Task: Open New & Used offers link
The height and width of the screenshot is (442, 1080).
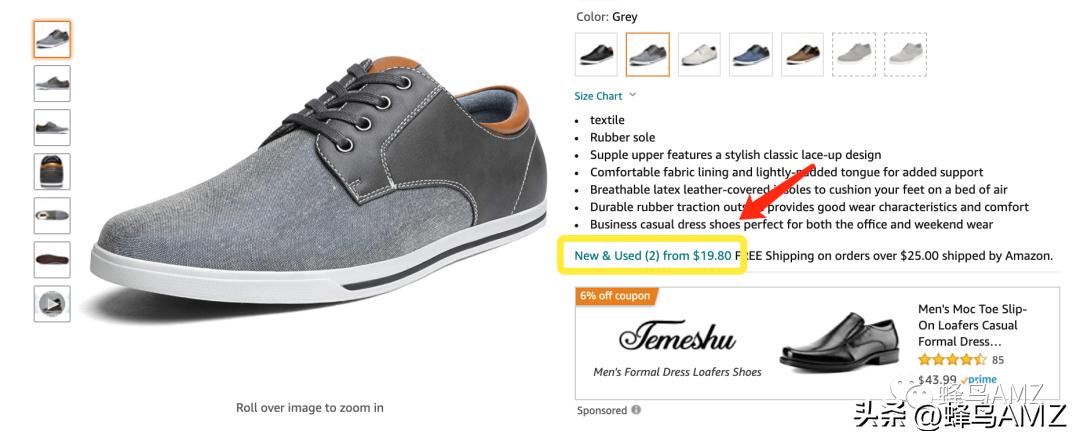Action: pos(653,256)
